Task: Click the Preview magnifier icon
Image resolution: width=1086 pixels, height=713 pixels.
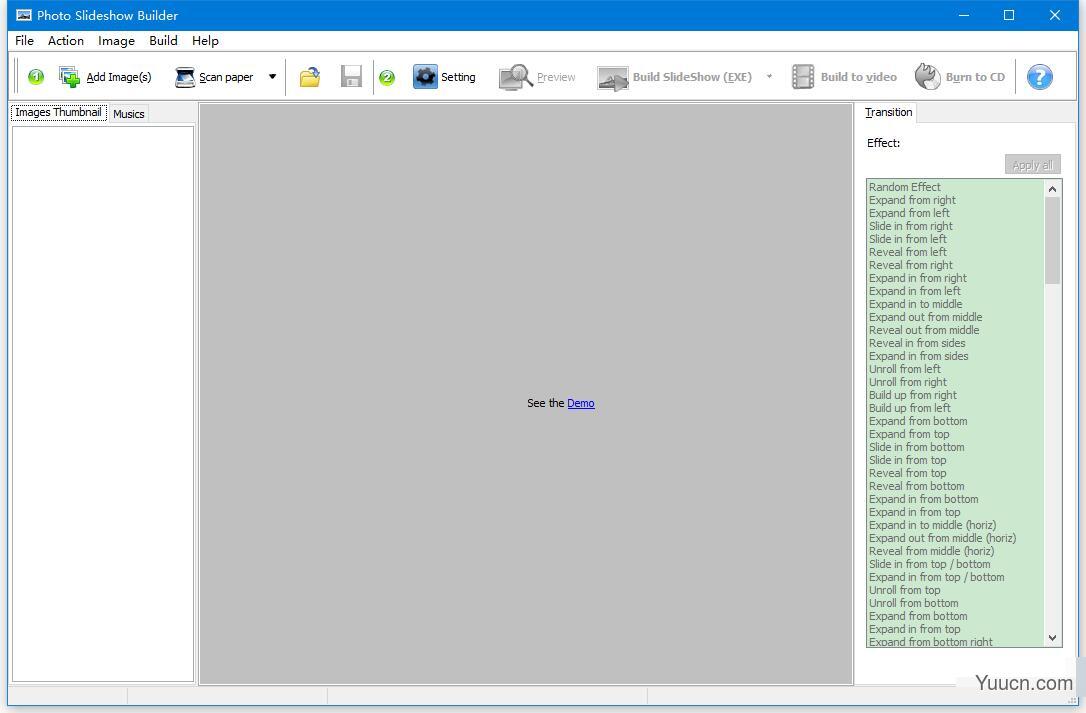Action: [515, 77]
